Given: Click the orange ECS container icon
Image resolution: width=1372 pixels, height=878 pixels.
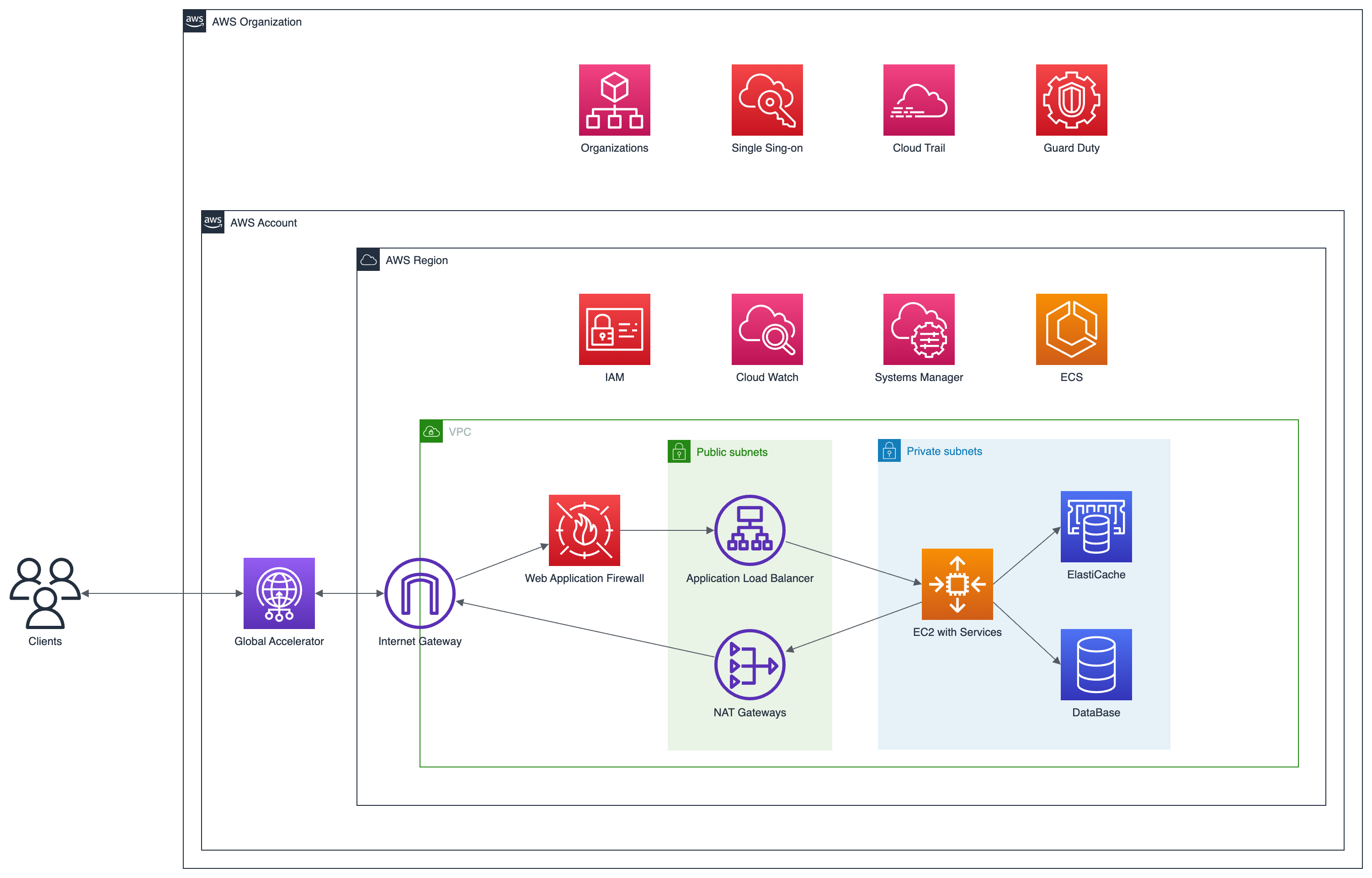Looking at the screenshot, I should pos(1071,329).
